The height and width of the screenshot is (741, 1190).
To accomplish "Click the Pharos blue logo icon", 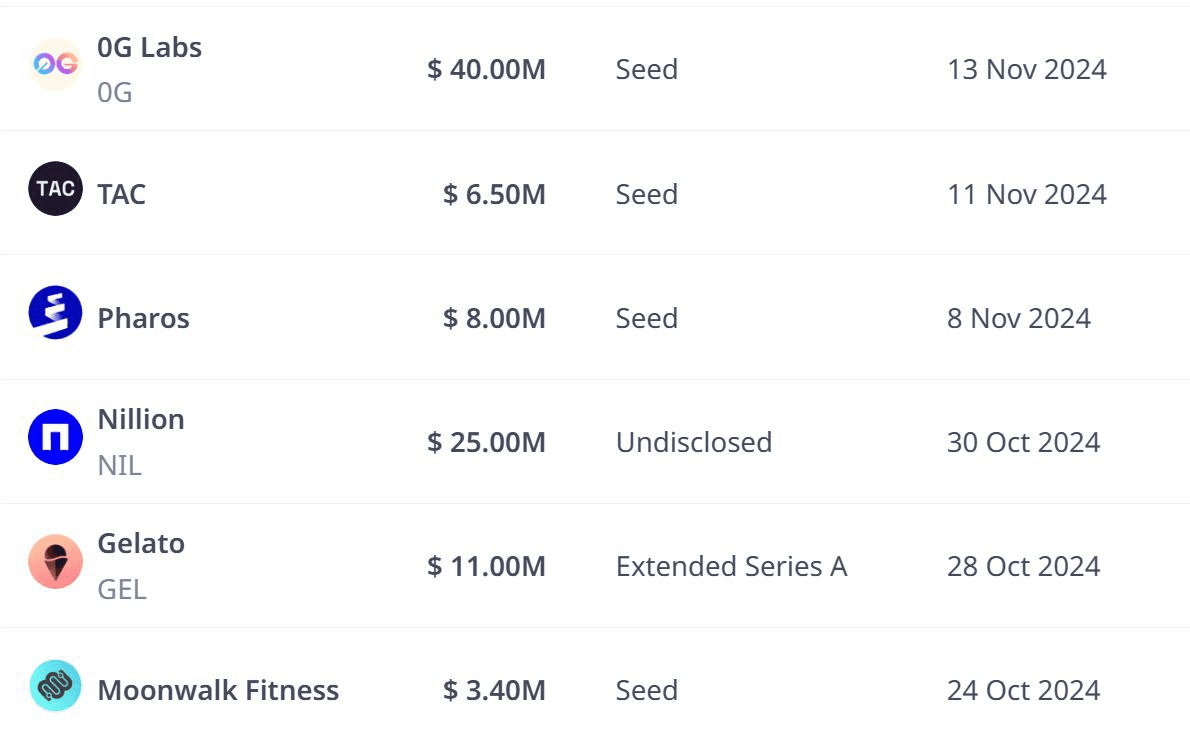I will pyautogui.click(x=55, y=313).
